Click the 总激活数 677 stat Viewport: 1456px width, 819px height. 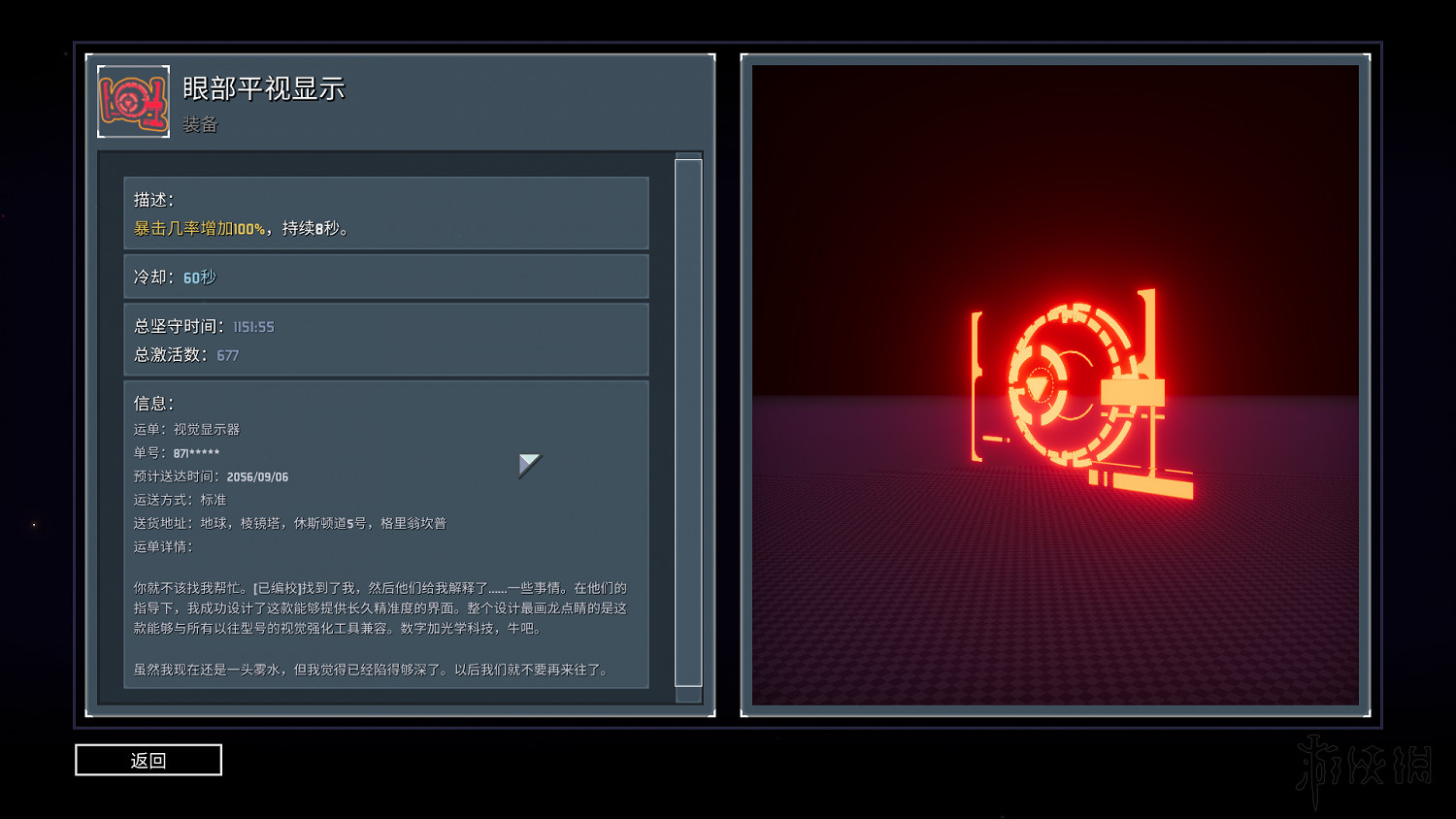[185, 355]
